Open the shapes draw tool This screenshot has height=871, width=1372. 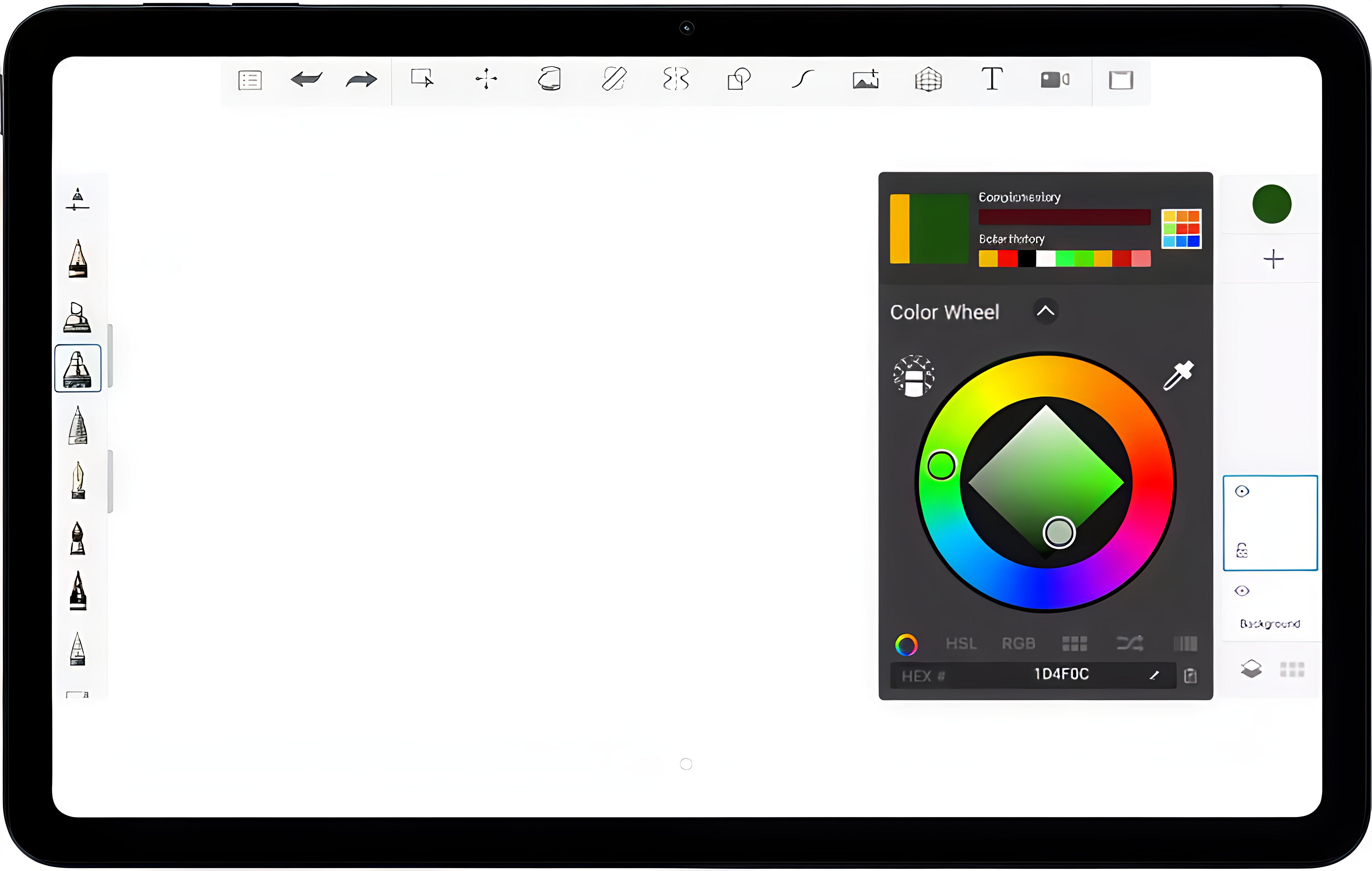click(739, 79)
